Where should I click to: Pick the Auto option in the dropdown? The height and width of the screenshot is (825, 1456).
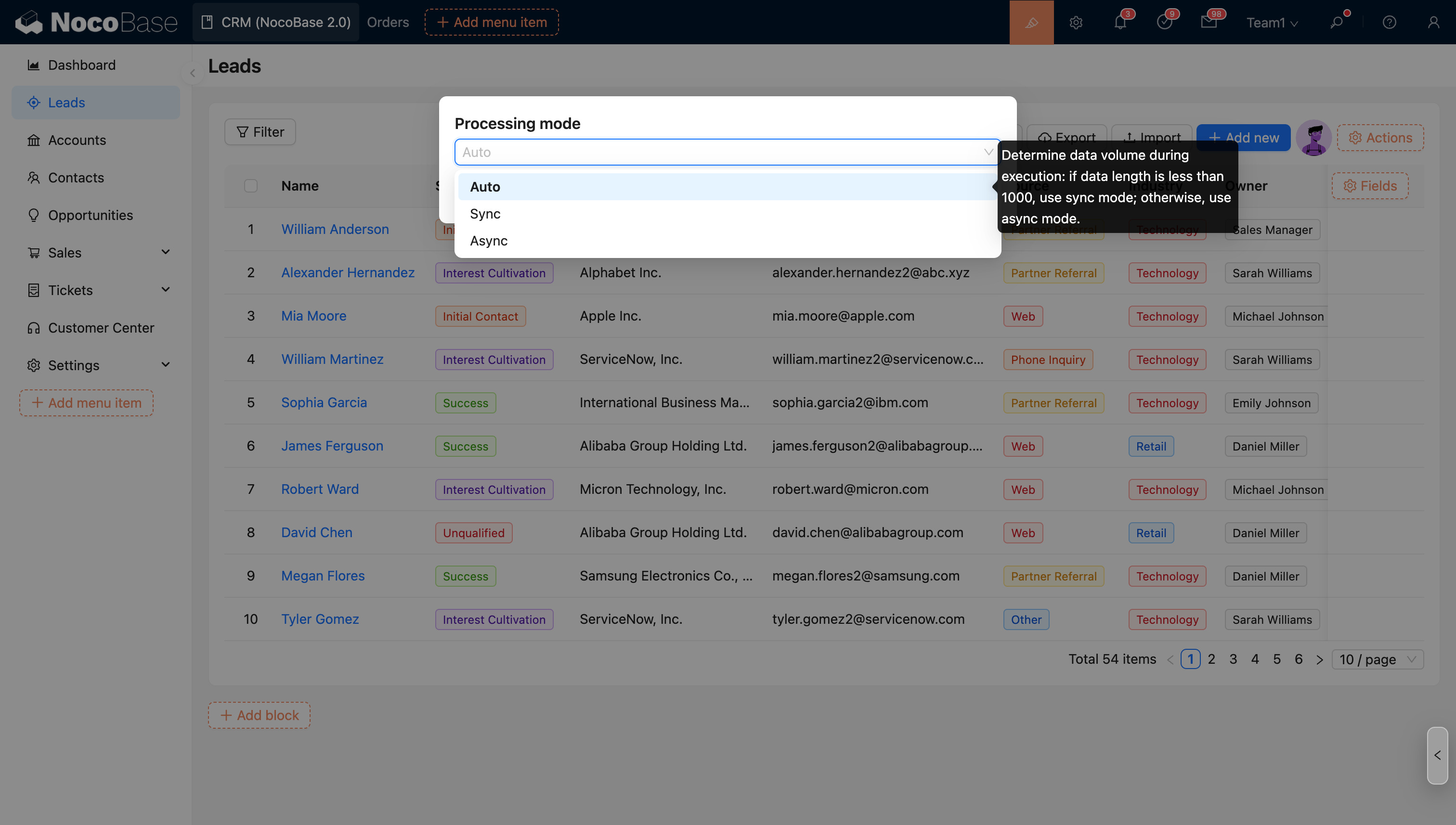pyautogui.click(x=485, y=187)
